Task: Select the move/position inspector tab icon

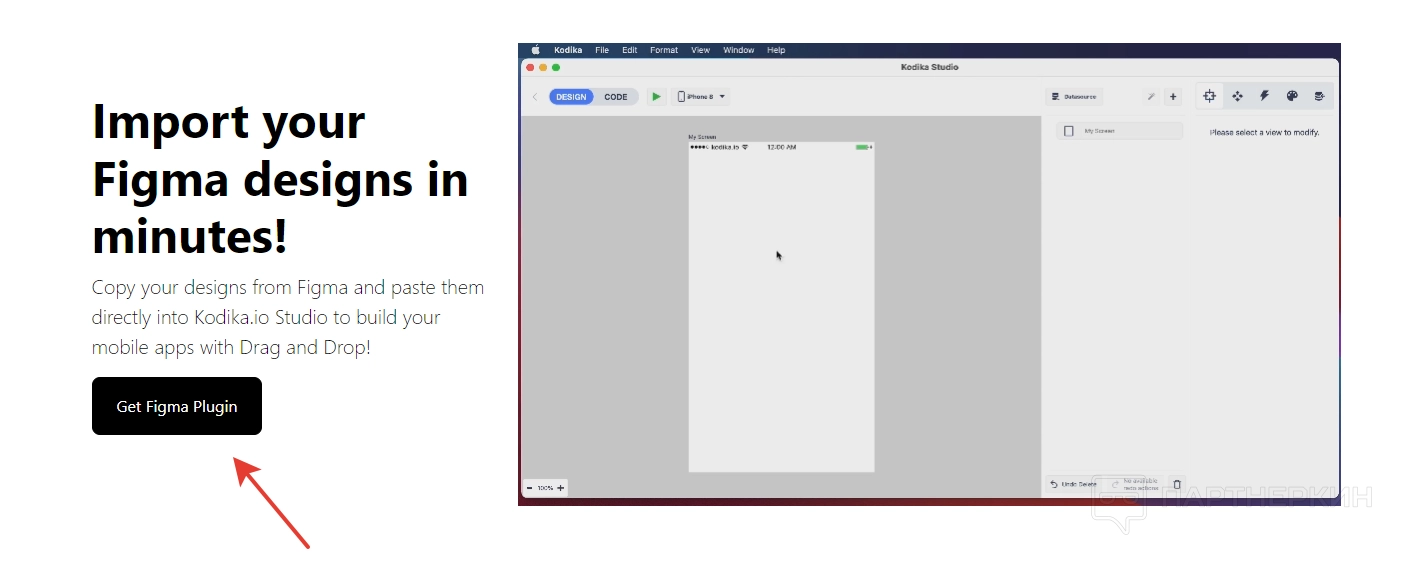Action: tap(1237, 96)
